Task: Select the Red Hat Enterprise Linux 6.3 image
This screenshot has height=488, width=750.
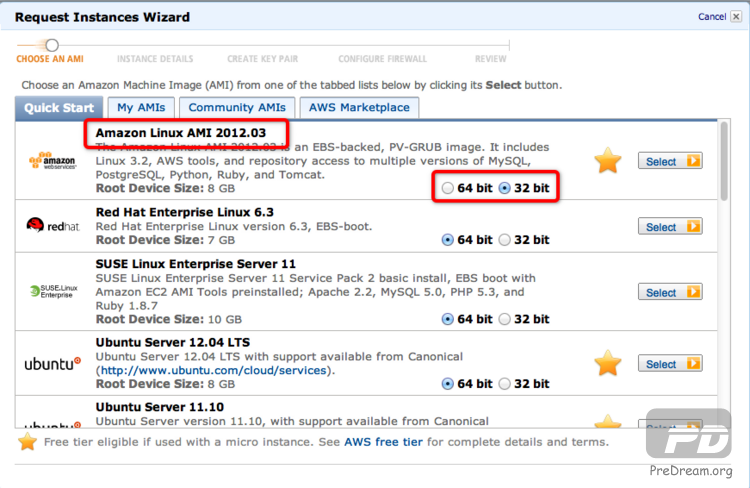Action: (670, 226)
